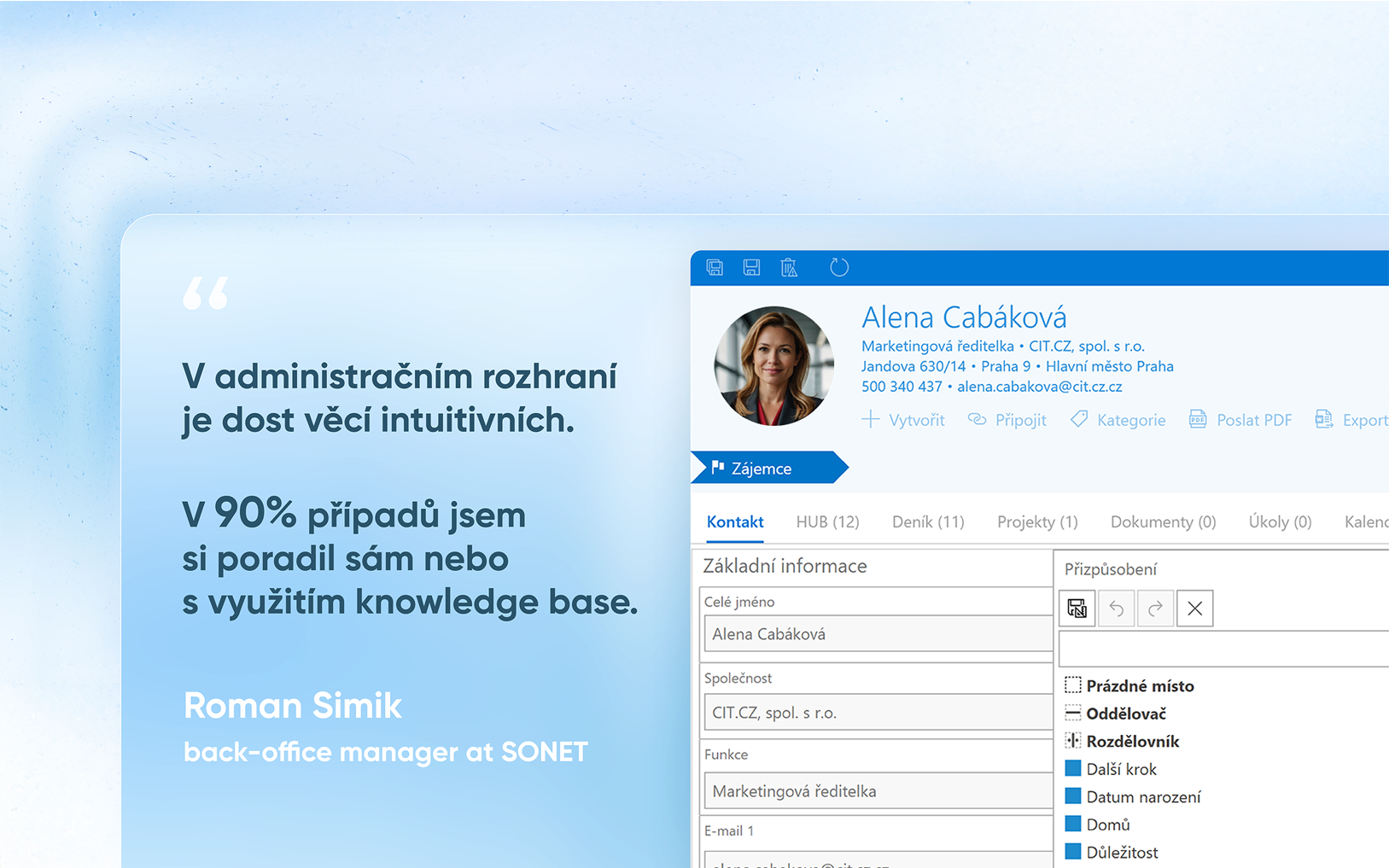Viewport: 1389px width, 868px height.
Task: Click the Celé jméno input field
Action: coord(878,634)
